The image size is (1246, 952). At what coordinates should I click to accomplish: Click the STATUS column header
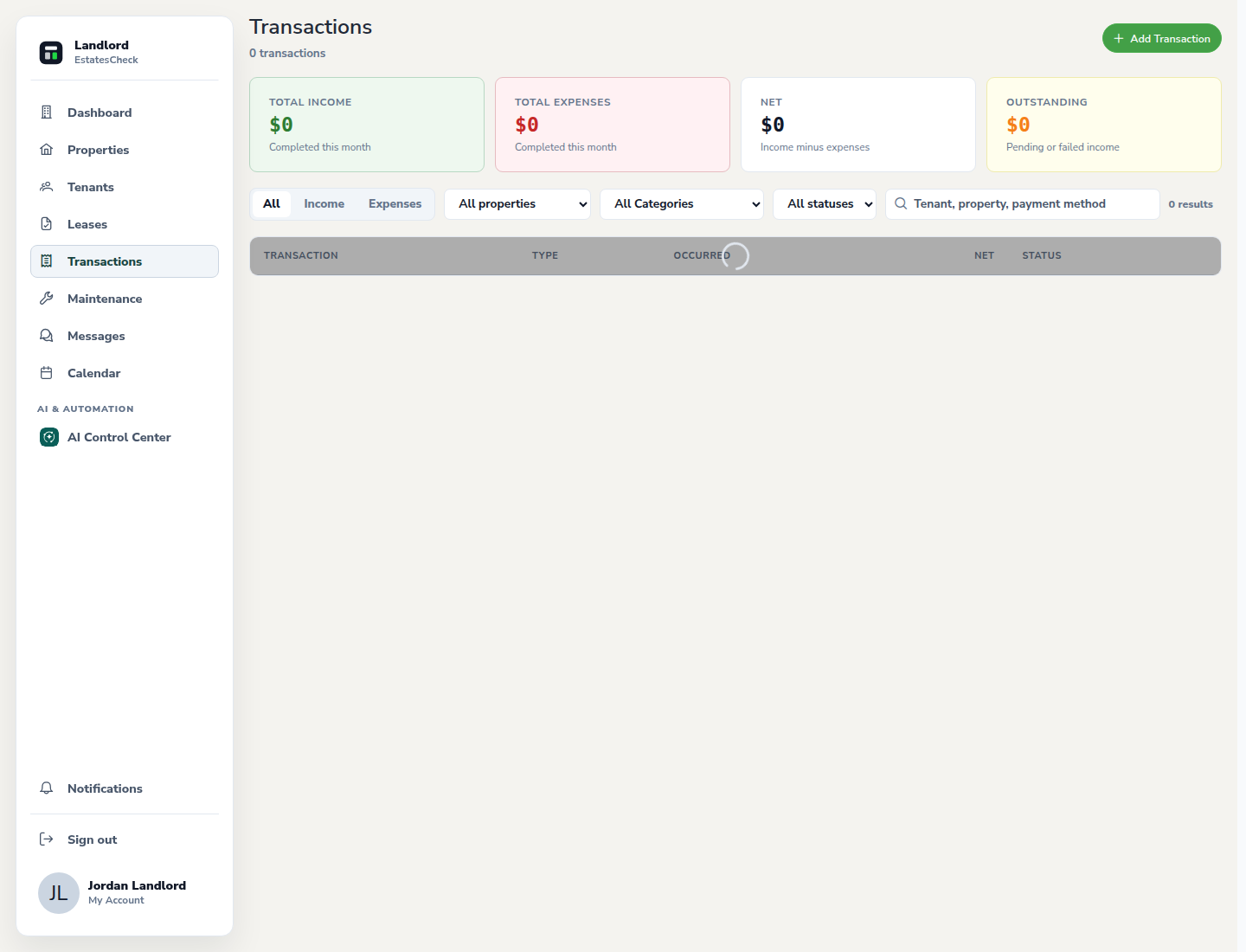(x=1042, y=255)
